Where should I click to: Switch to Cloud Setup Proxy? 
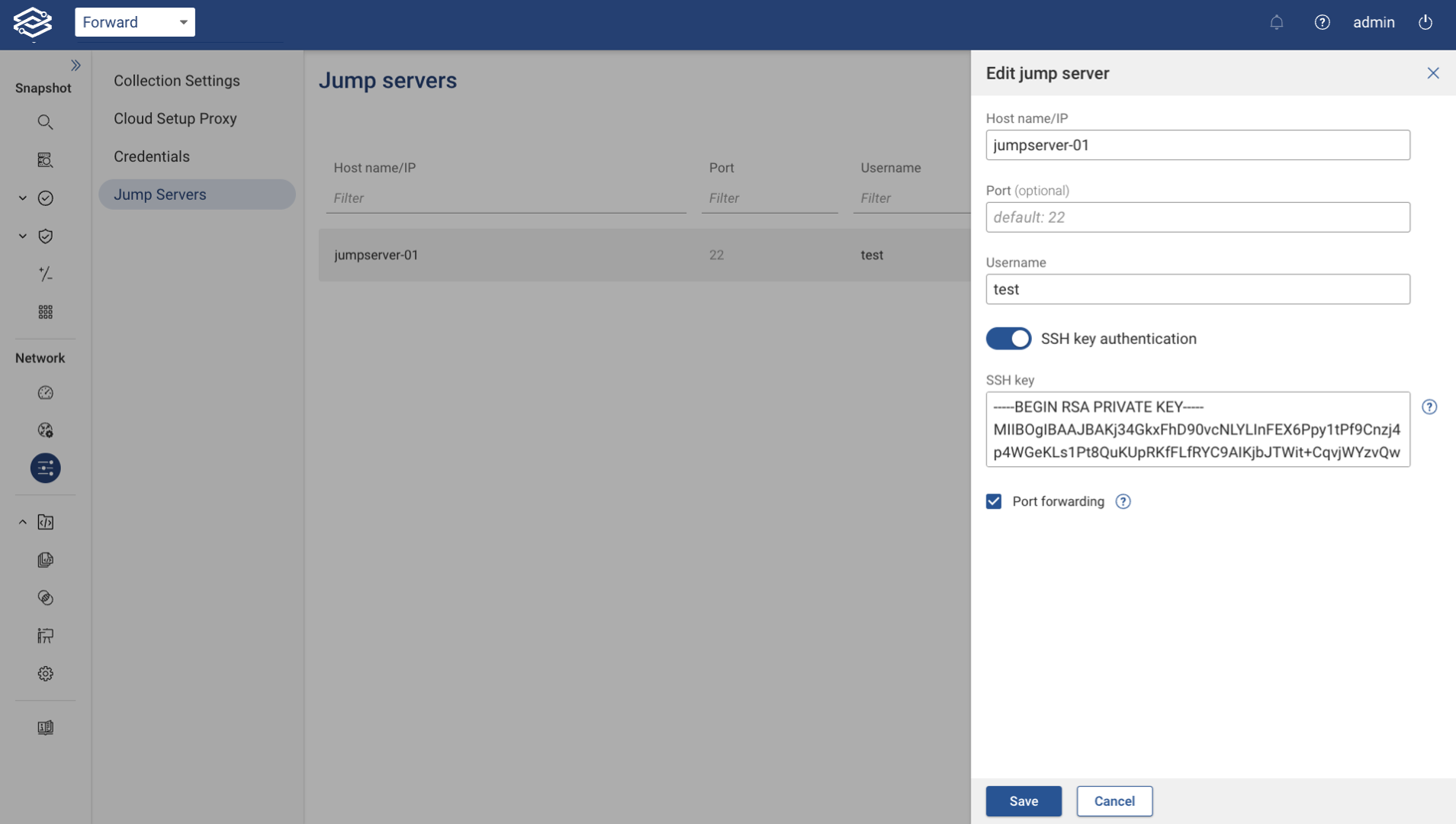click(x=175, y=118)
